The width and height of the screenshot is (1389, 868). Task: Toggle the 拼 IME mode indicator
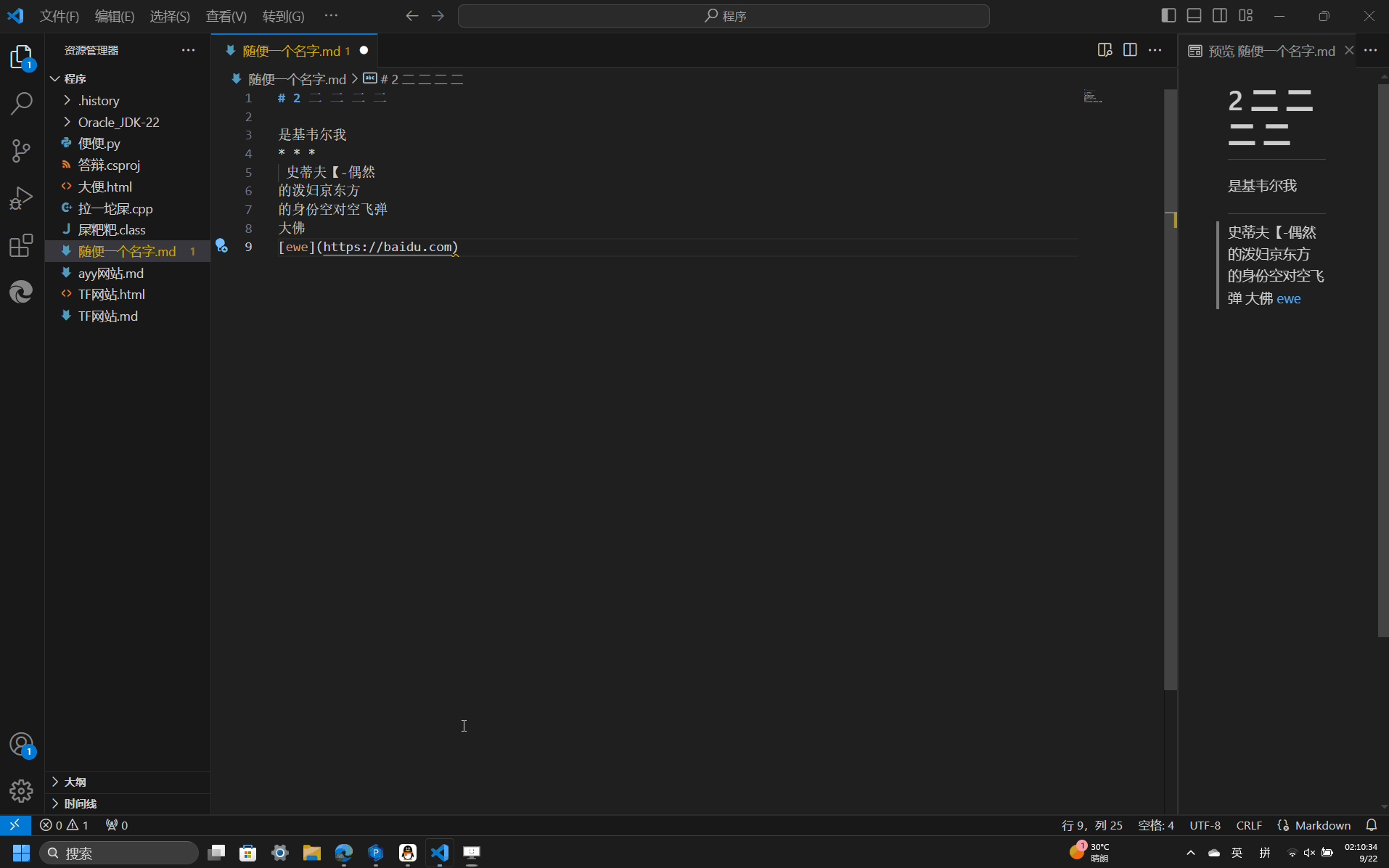point(1265,853)
